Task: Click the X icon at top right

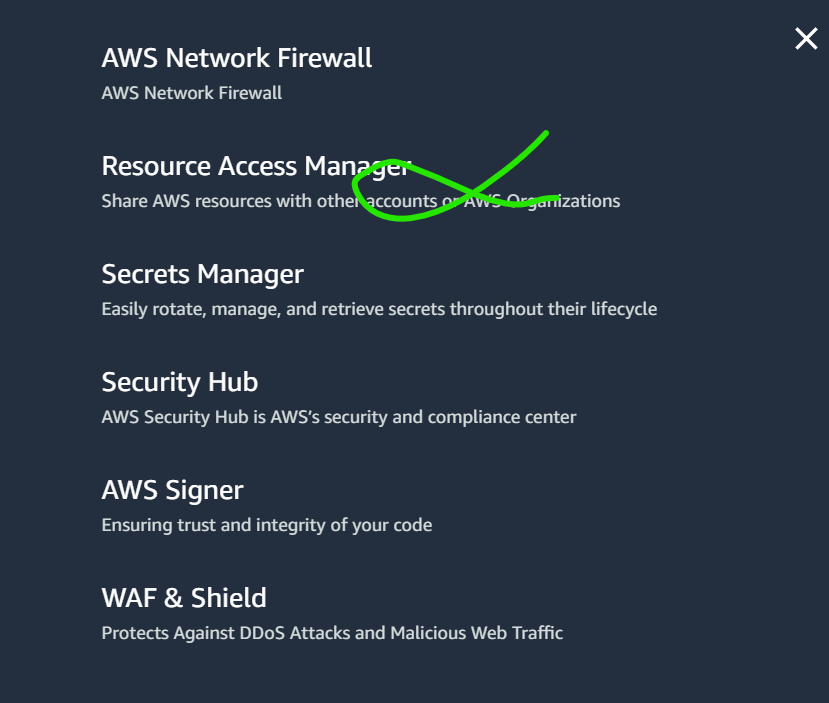Action: click(x=806, y=38)
